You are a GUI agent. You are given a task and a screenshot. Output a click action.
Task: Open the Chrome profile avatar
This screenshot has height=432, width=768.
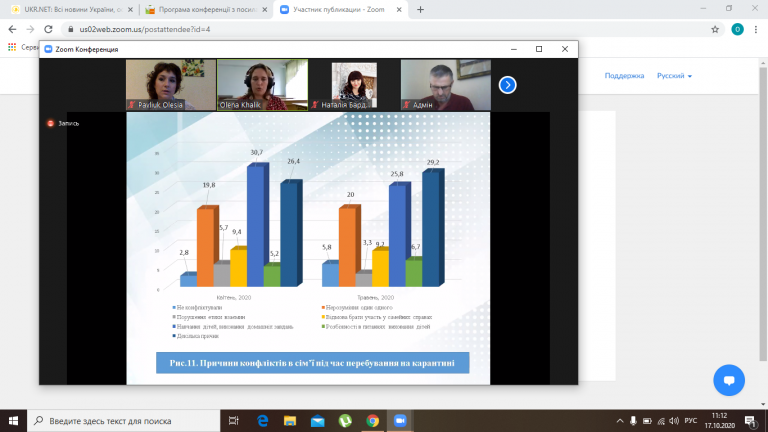click(x=737, y=29)
